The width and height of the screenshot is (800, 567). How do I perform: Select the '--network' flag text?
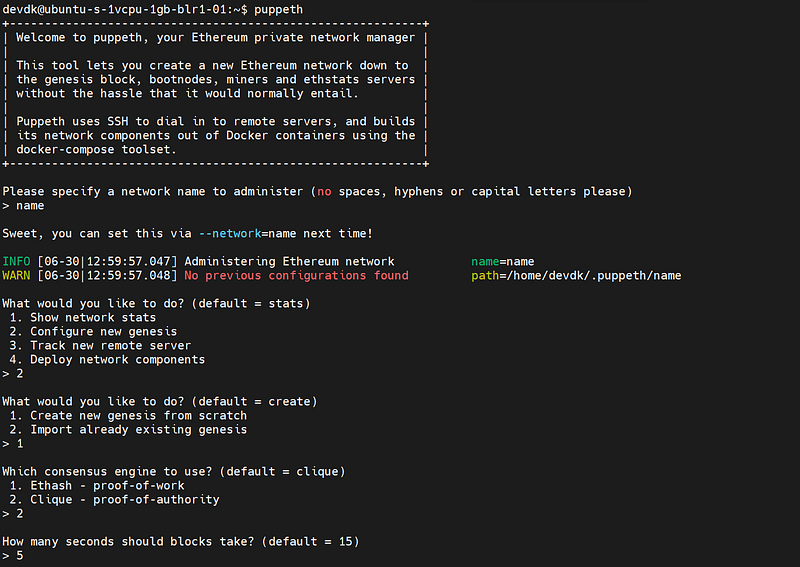[230, 234]
